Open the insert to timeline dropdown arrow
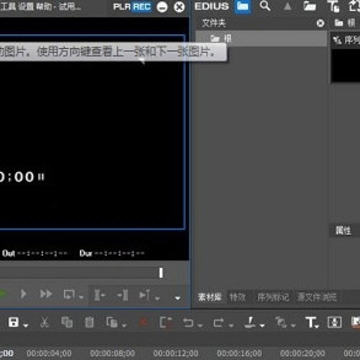This screenshot has height=360, width=360. 157,298
